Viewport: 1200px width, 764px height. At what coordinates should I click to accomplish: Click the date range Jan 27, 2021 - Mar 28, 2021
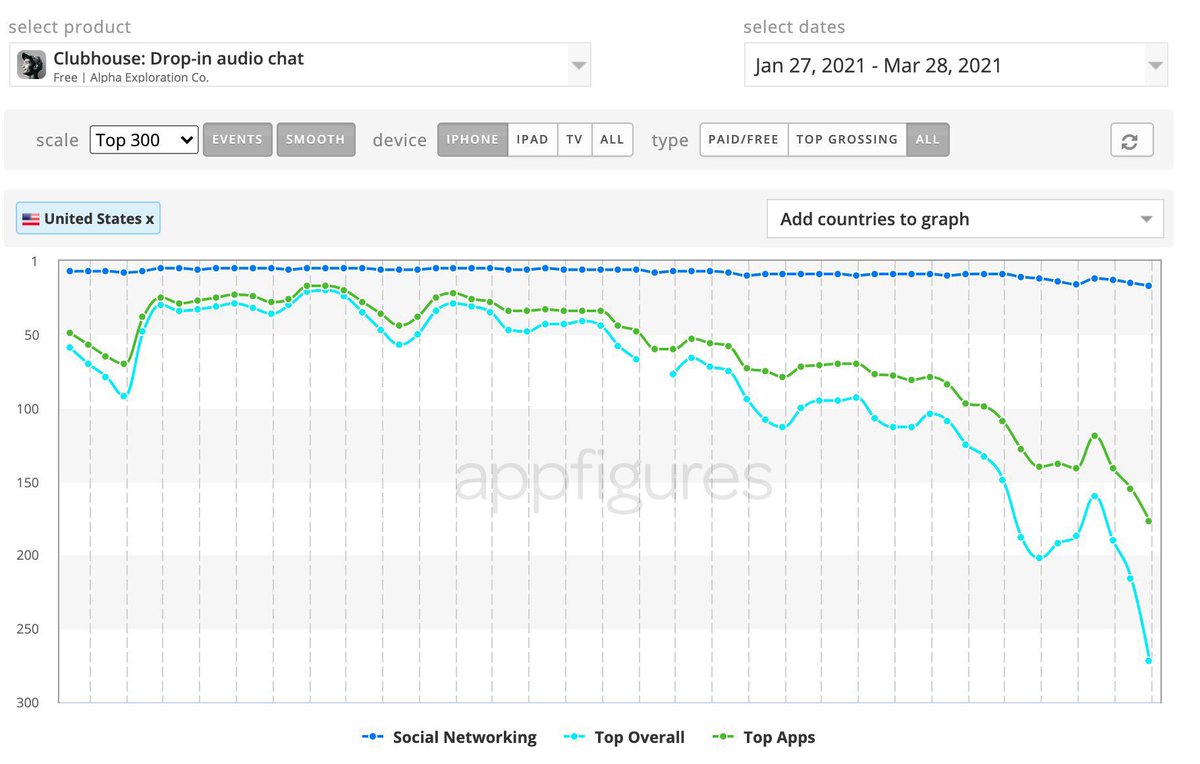tap(878, 66)
